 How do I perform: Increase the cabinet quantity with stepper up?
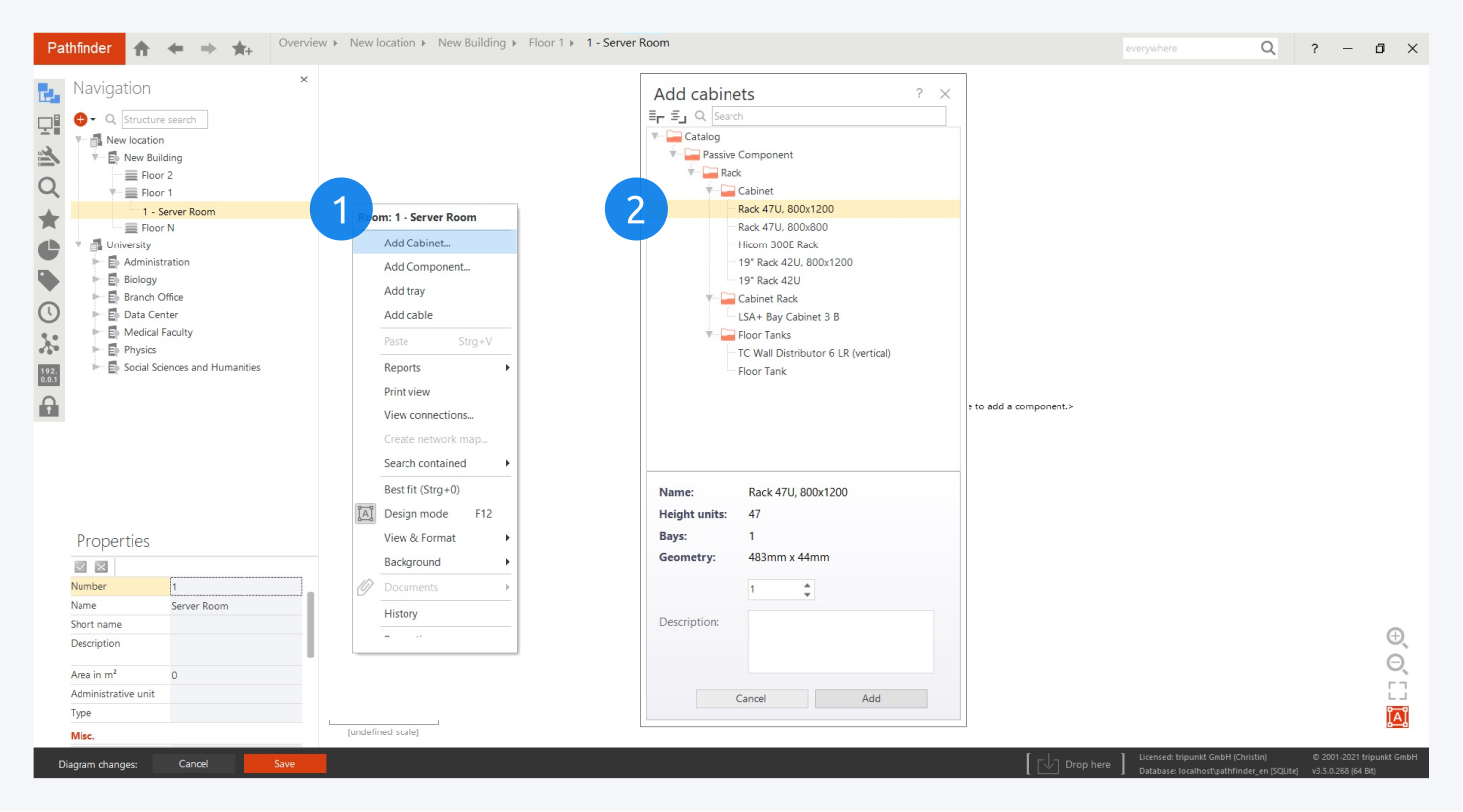click(807, 585)
